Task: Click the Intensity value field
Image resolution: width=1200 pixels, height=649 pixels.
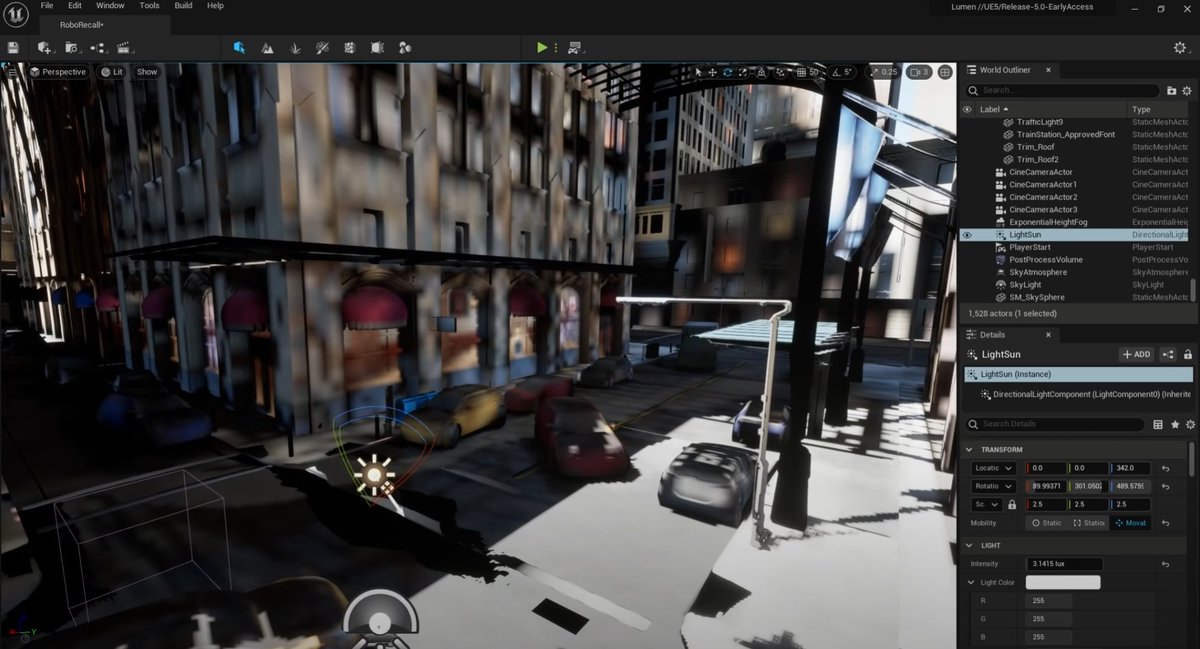Action: pyautogui.click(x=1064, y=564)
